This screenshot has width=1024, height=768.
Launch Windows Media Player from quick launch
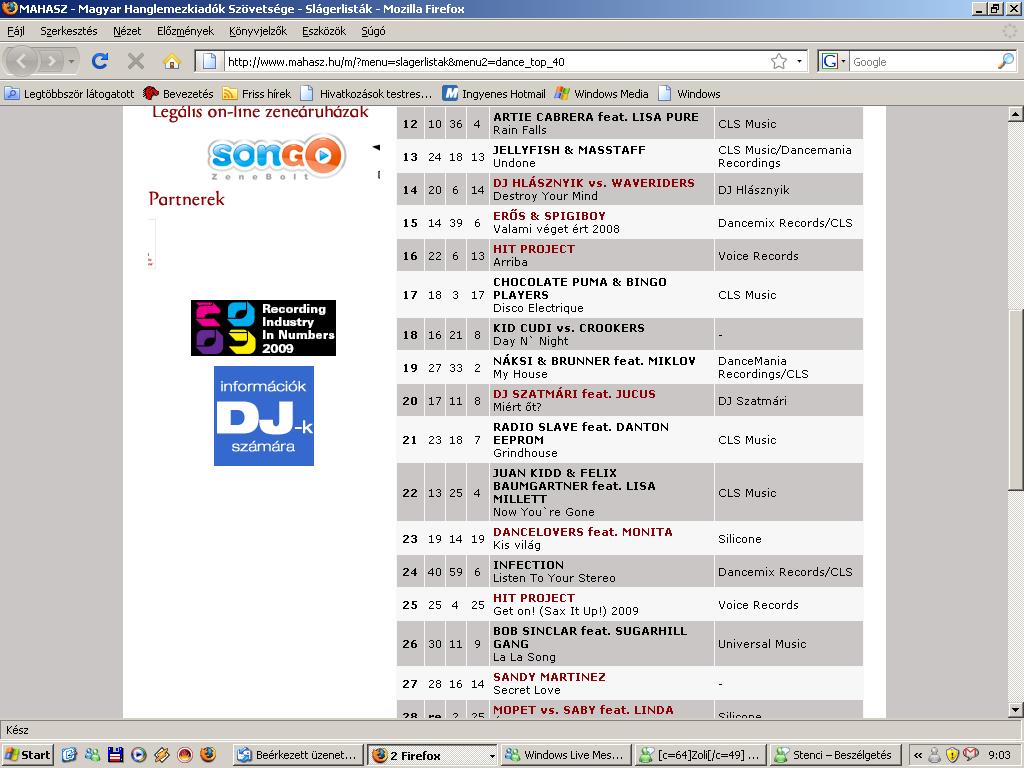tap(138, 755)
